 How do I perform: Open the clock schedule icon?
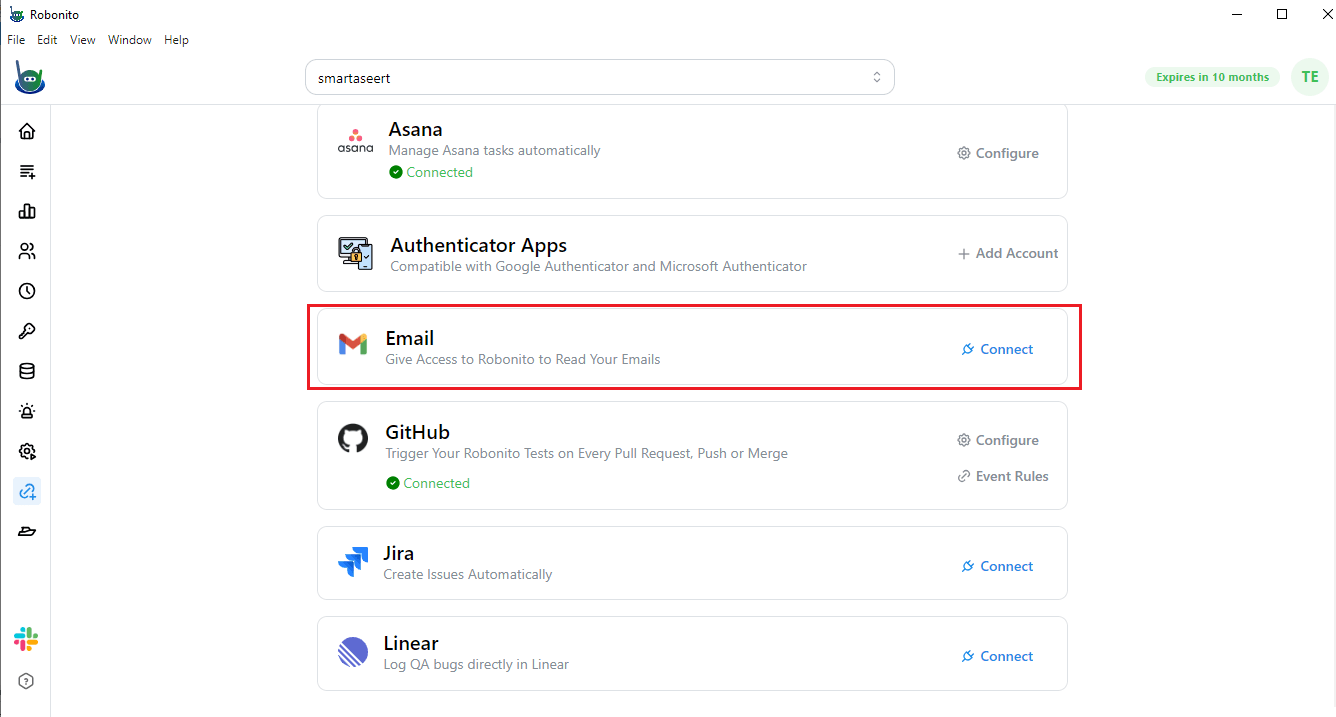(27, 291)
